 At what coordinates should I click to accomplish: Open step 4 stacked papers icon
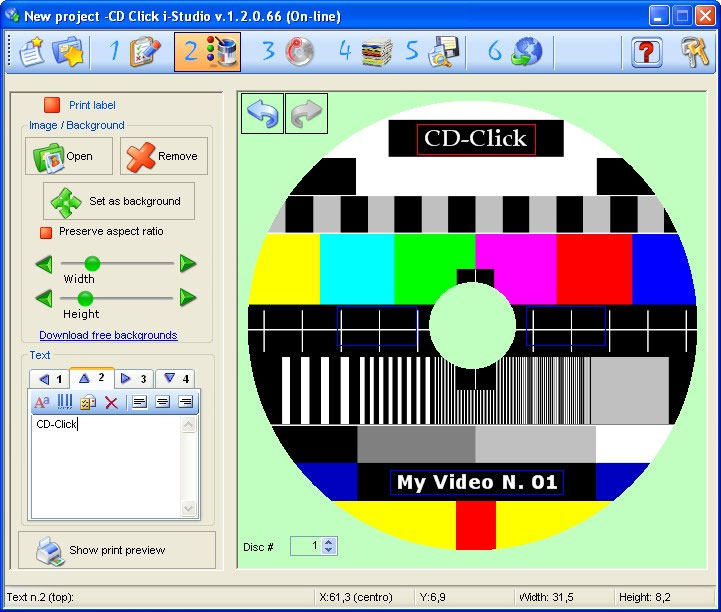[366, 51]
